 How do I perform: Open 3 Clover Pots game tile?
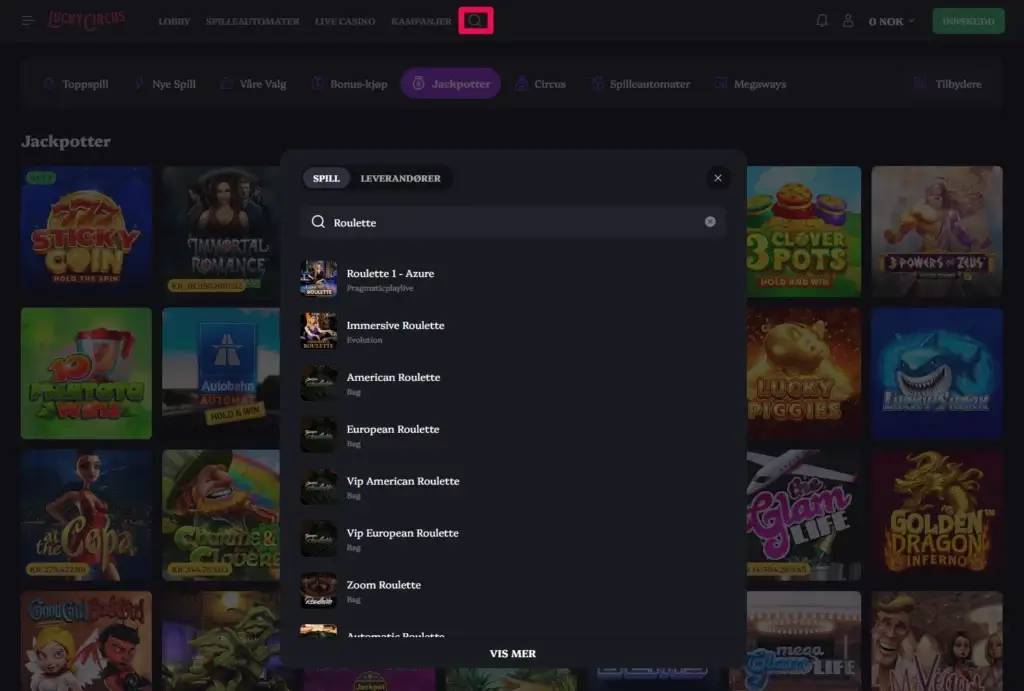click(804, 231)
